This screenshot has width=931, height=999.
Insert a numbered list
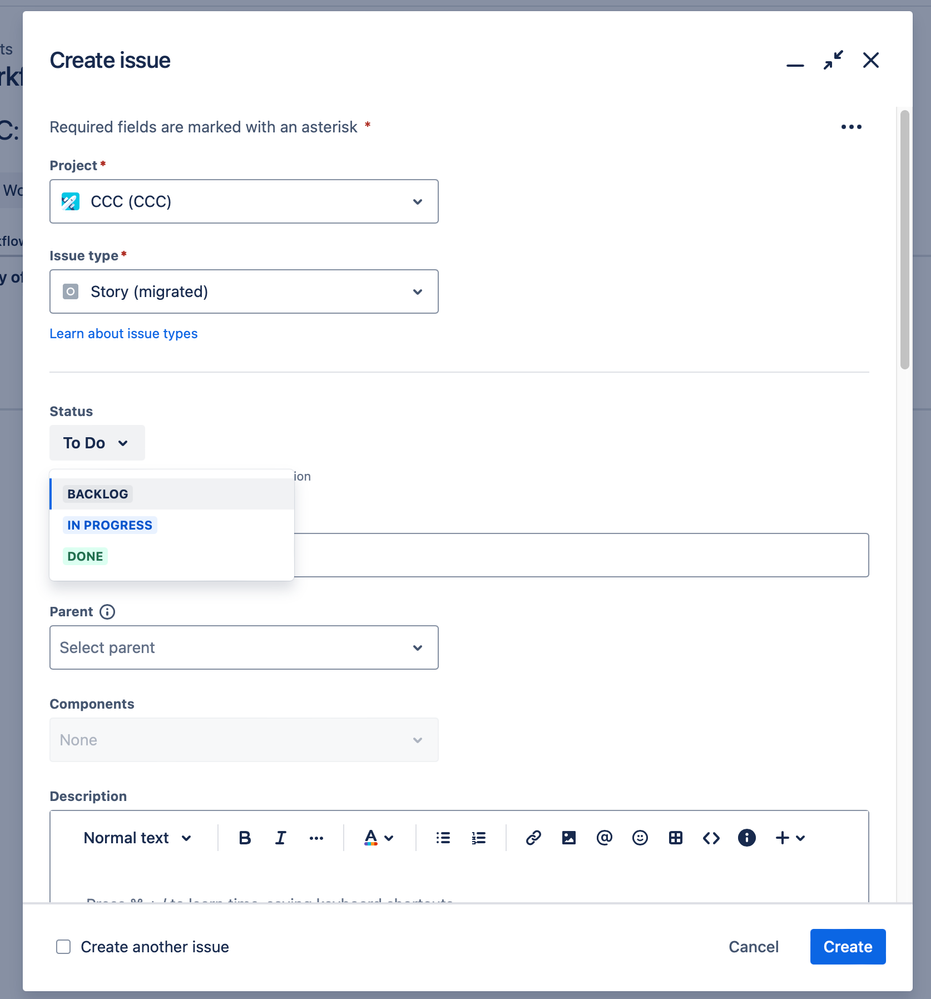[479, 838]
